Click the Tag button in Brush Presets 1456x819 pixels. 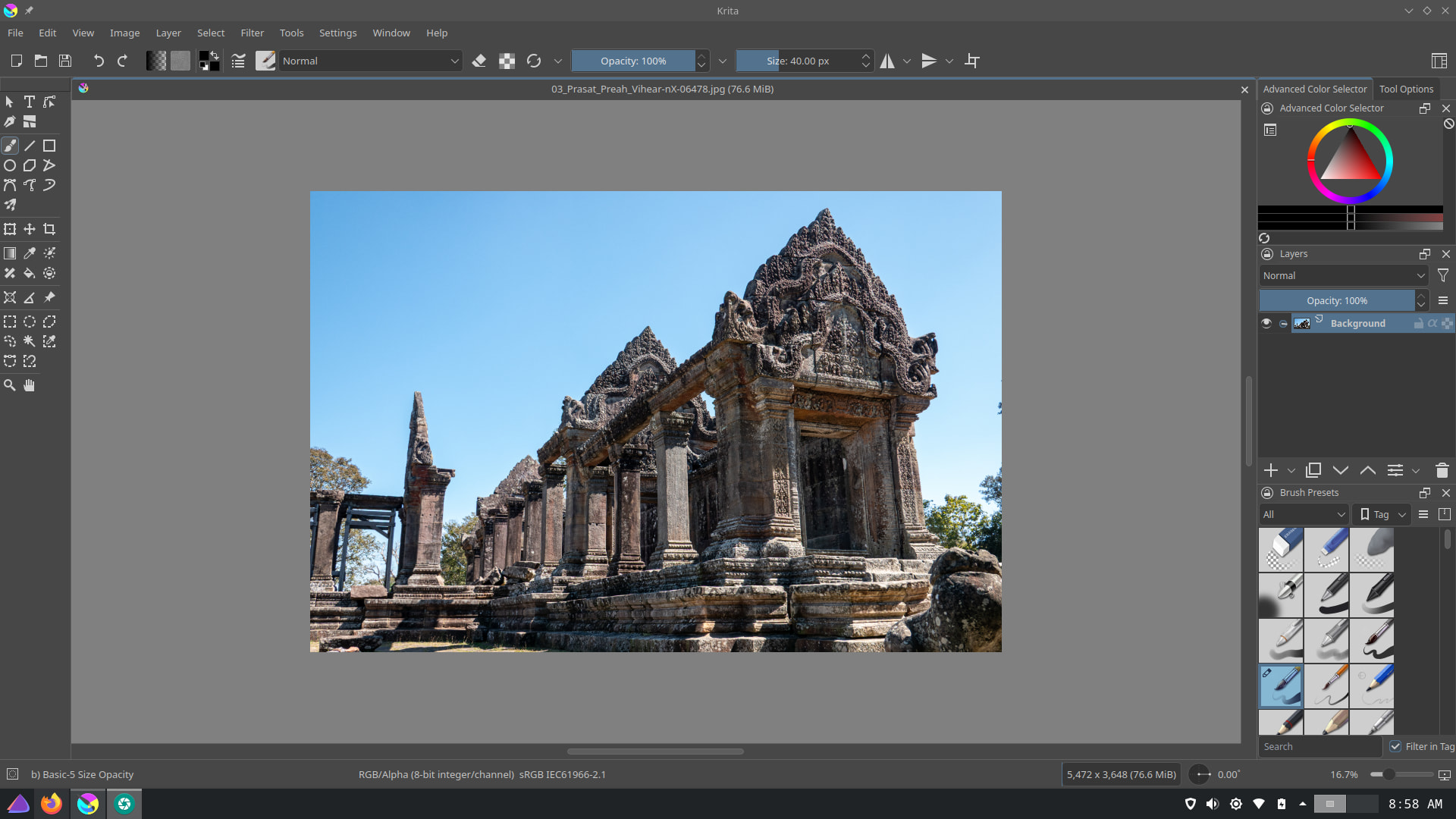pyautogui.click(x=1381, y=514)
